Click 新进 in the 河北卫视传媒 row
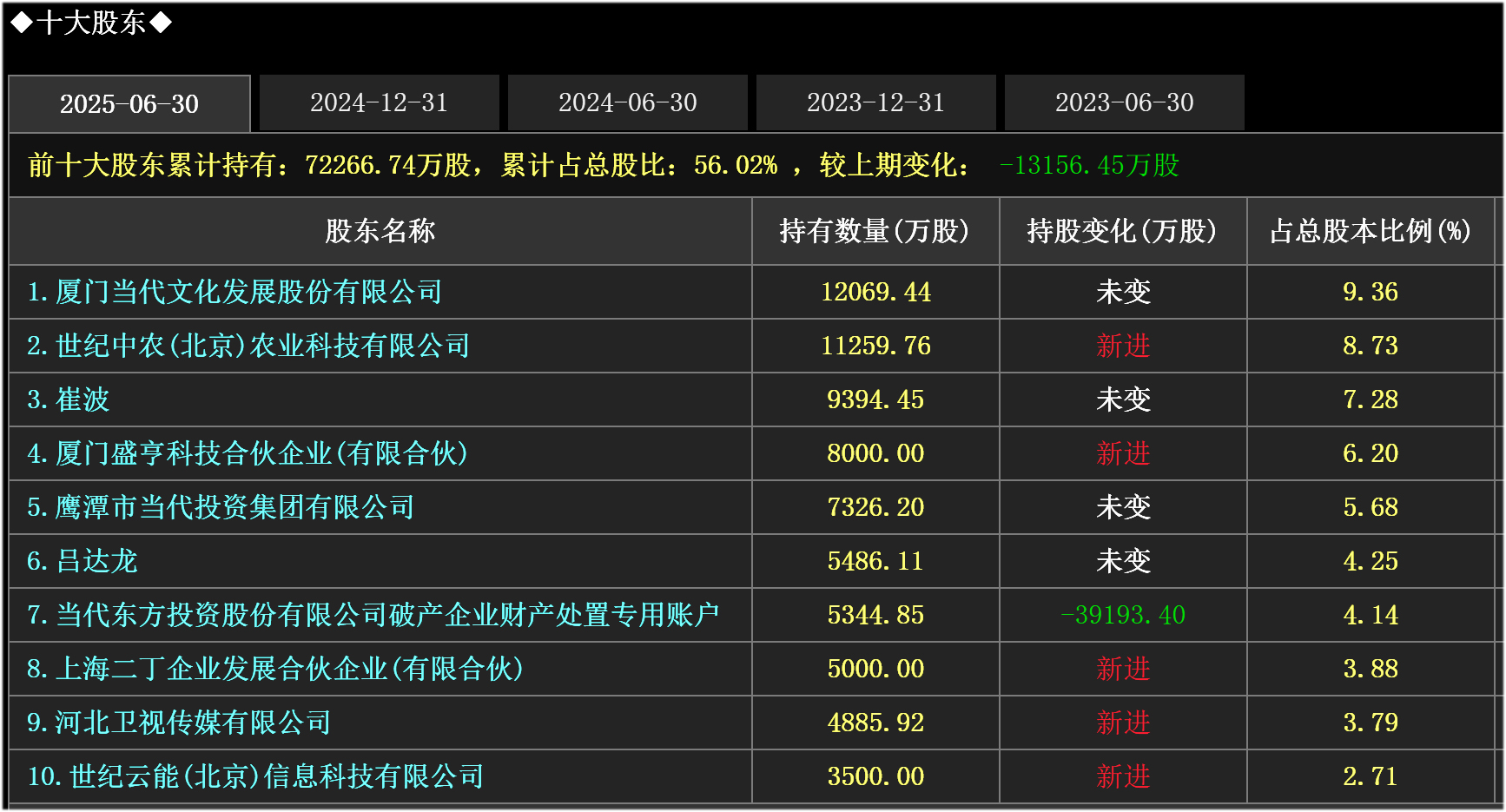The width and height of the screenshot is (1506, 812). [1123, 723]
